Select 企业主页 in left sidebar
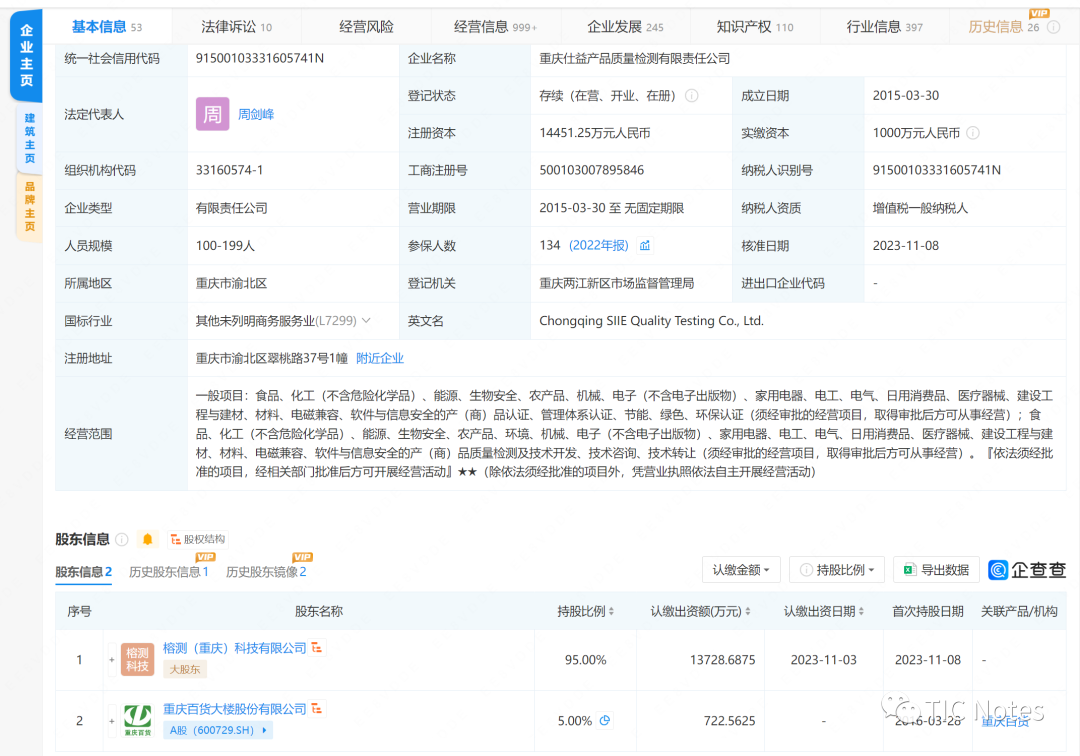 tap(26, 56)
